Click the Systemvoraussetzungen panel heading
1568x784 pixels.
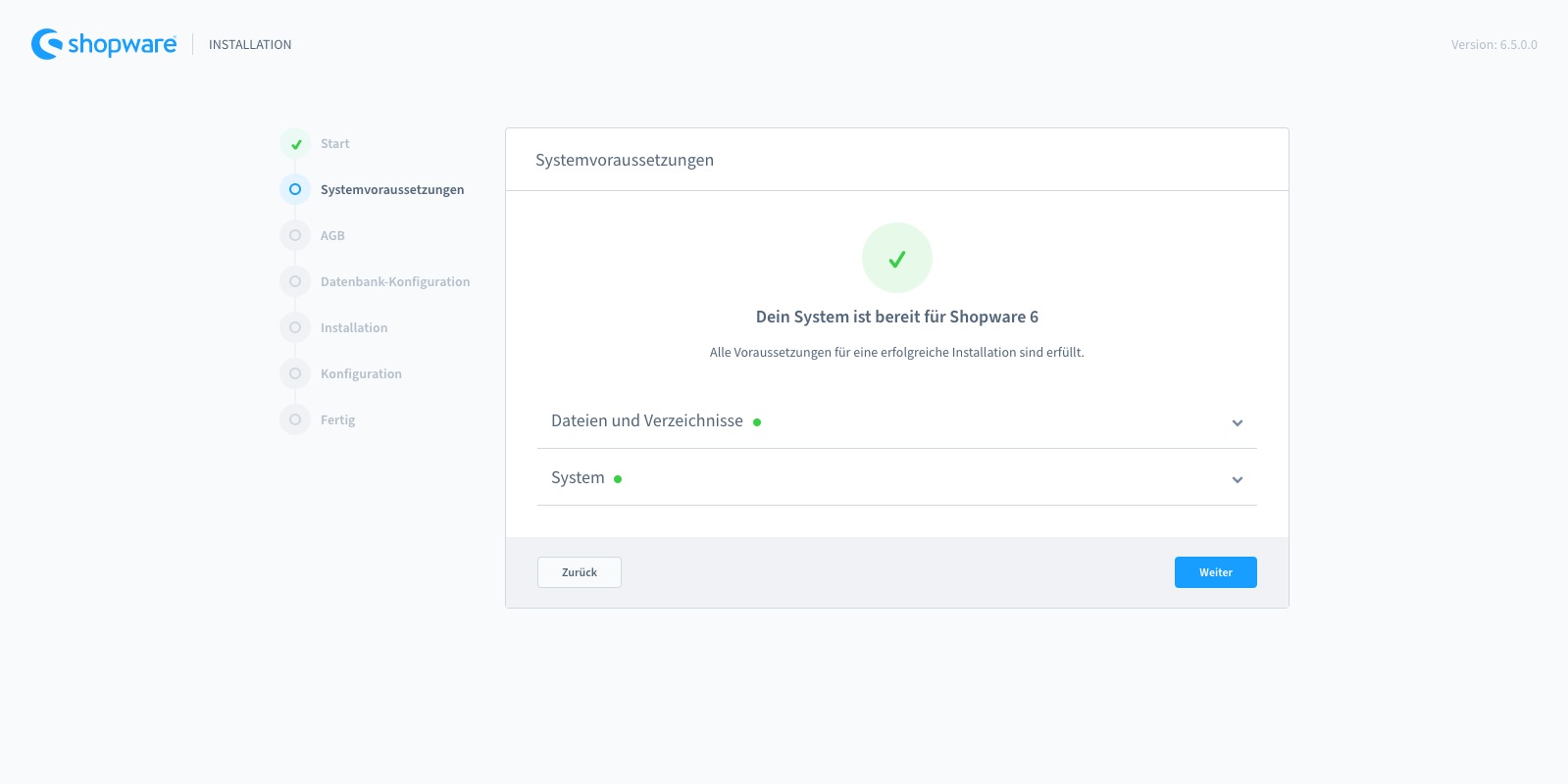tap(625, 160)
